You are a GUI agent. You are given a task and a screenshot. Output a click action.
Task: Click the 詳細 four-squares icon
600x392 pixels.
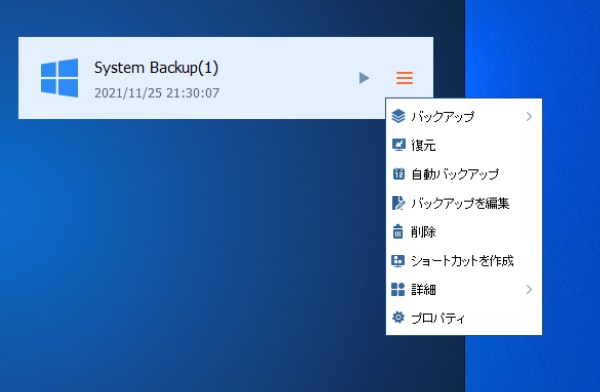click(x=398, y=289)
